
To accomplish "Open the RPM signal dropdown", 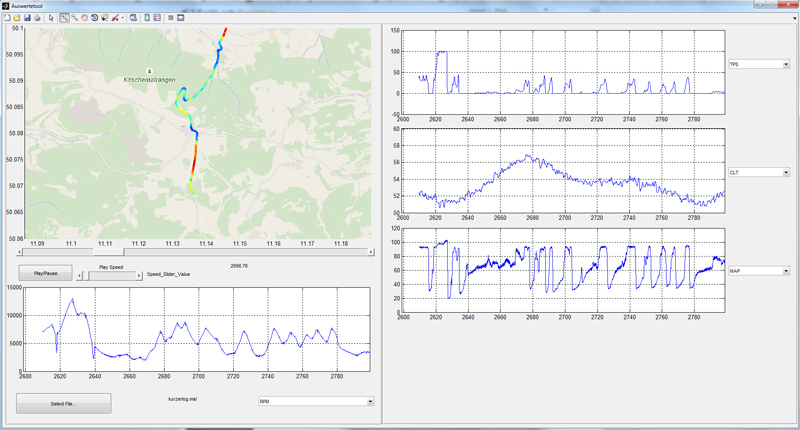I will pyautogui.click(x=315, y=402).
